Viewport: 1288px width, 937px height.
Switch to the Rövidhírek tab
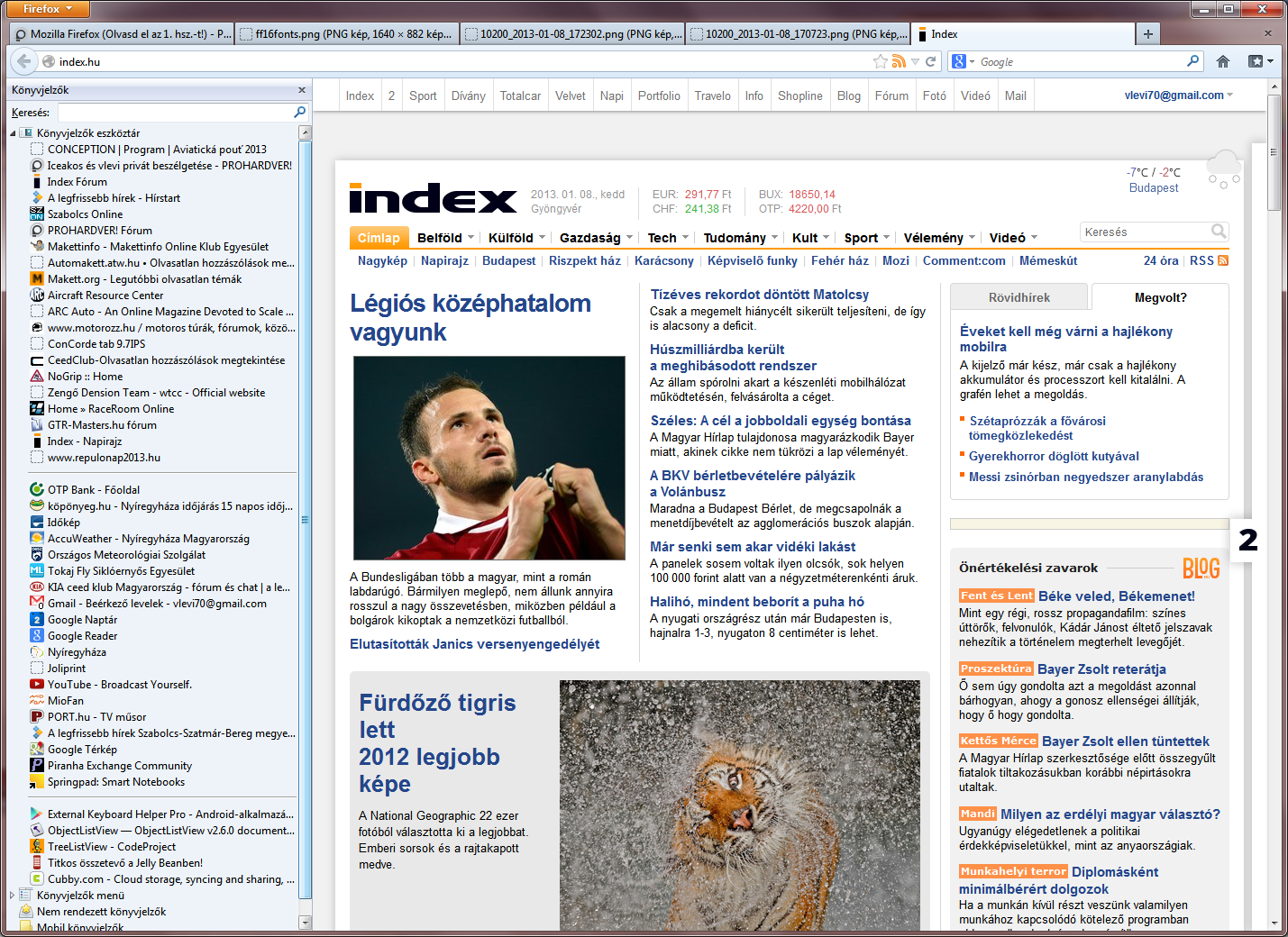coord(1019,297)
